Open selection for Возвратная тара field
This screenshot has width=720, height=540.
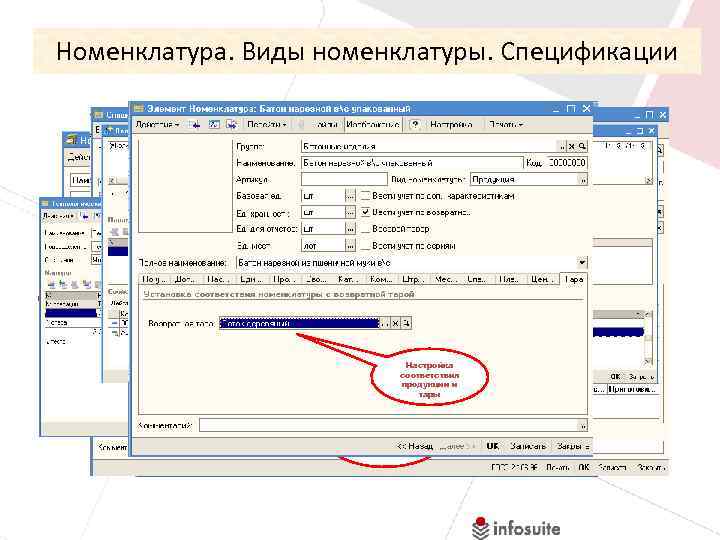[x=385, y=323]
